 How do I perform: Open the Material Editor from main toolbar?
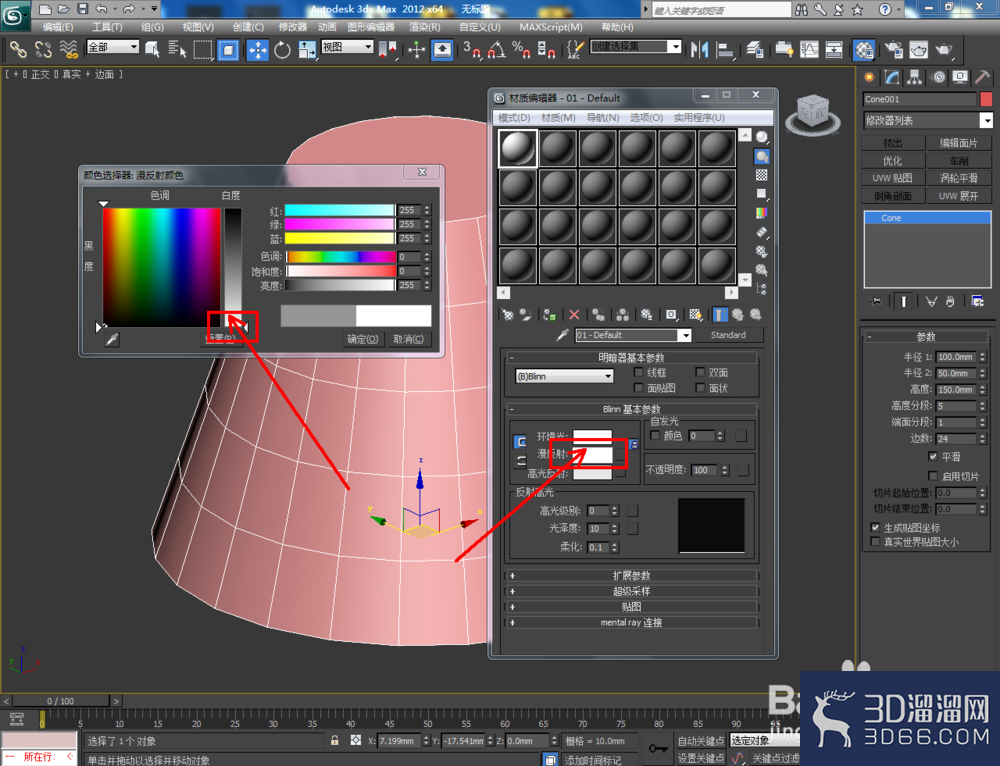click(864, 50)
